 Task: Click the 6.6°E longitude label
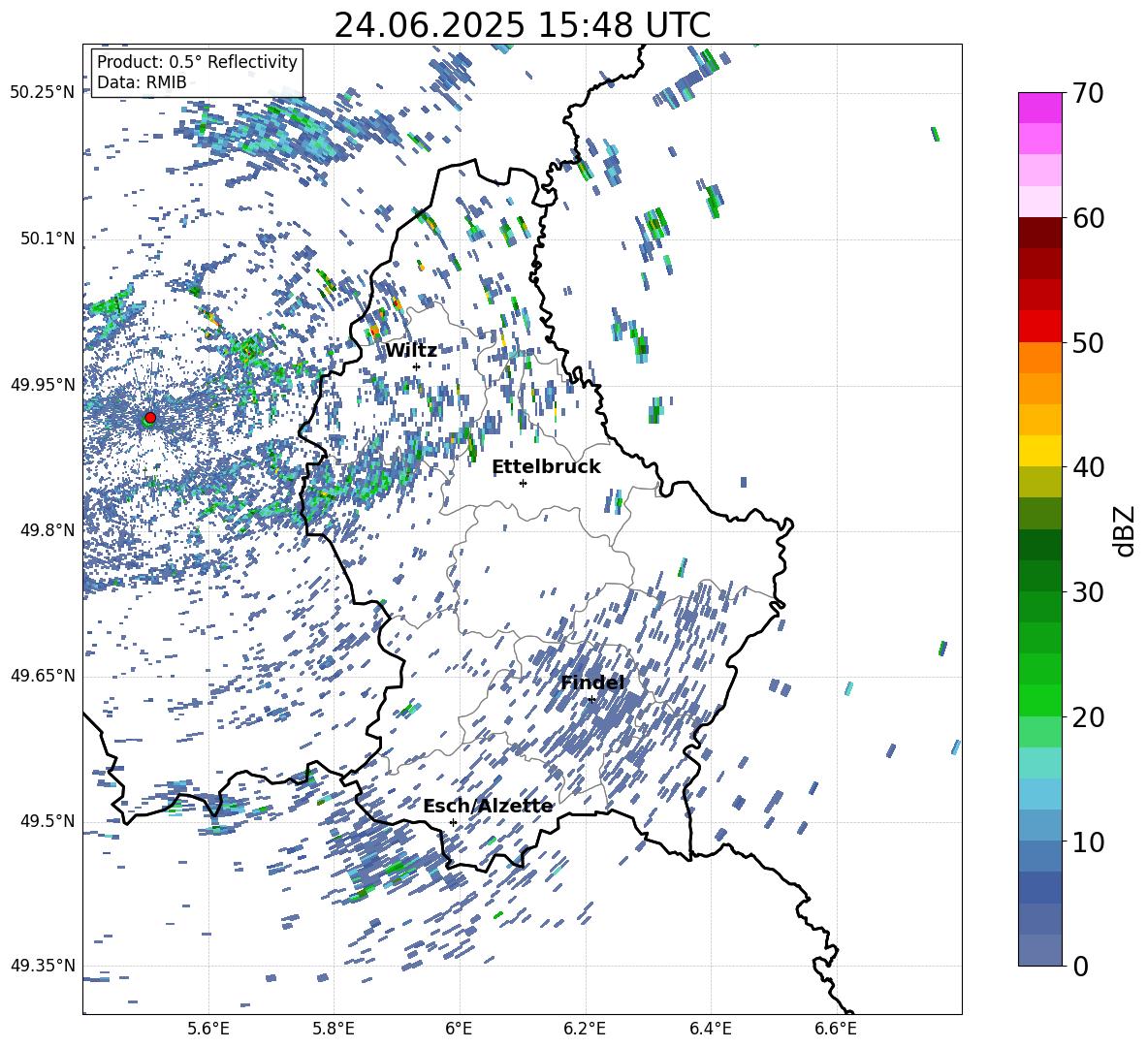[x=836, y=1029]
